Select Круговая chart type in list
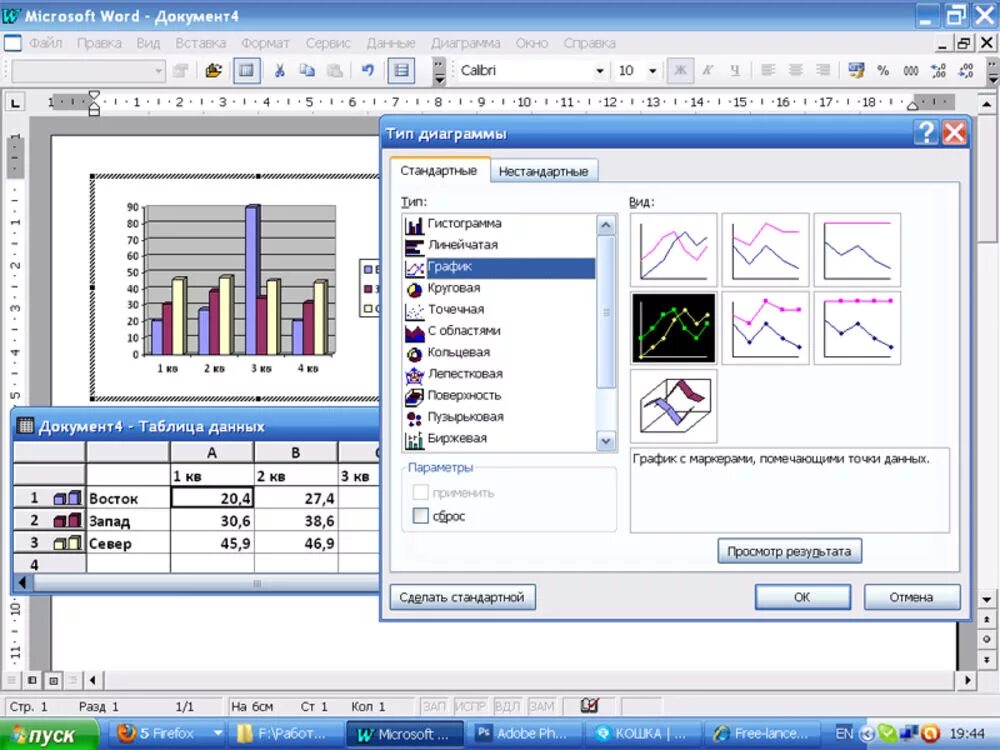The height and width of the screenshot is (750, 1000). coord(453,288)
